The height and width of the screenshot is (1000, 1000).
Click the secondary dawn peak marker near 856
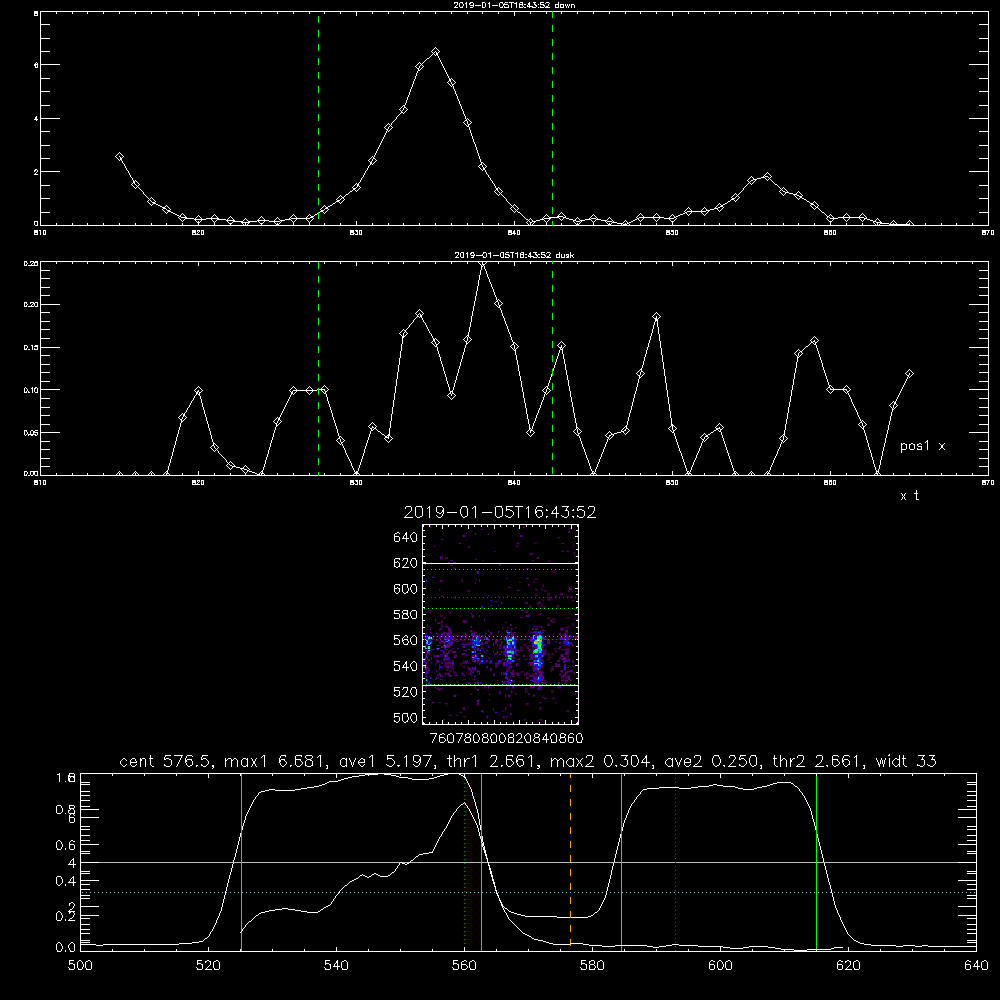[x=767, y=176]
